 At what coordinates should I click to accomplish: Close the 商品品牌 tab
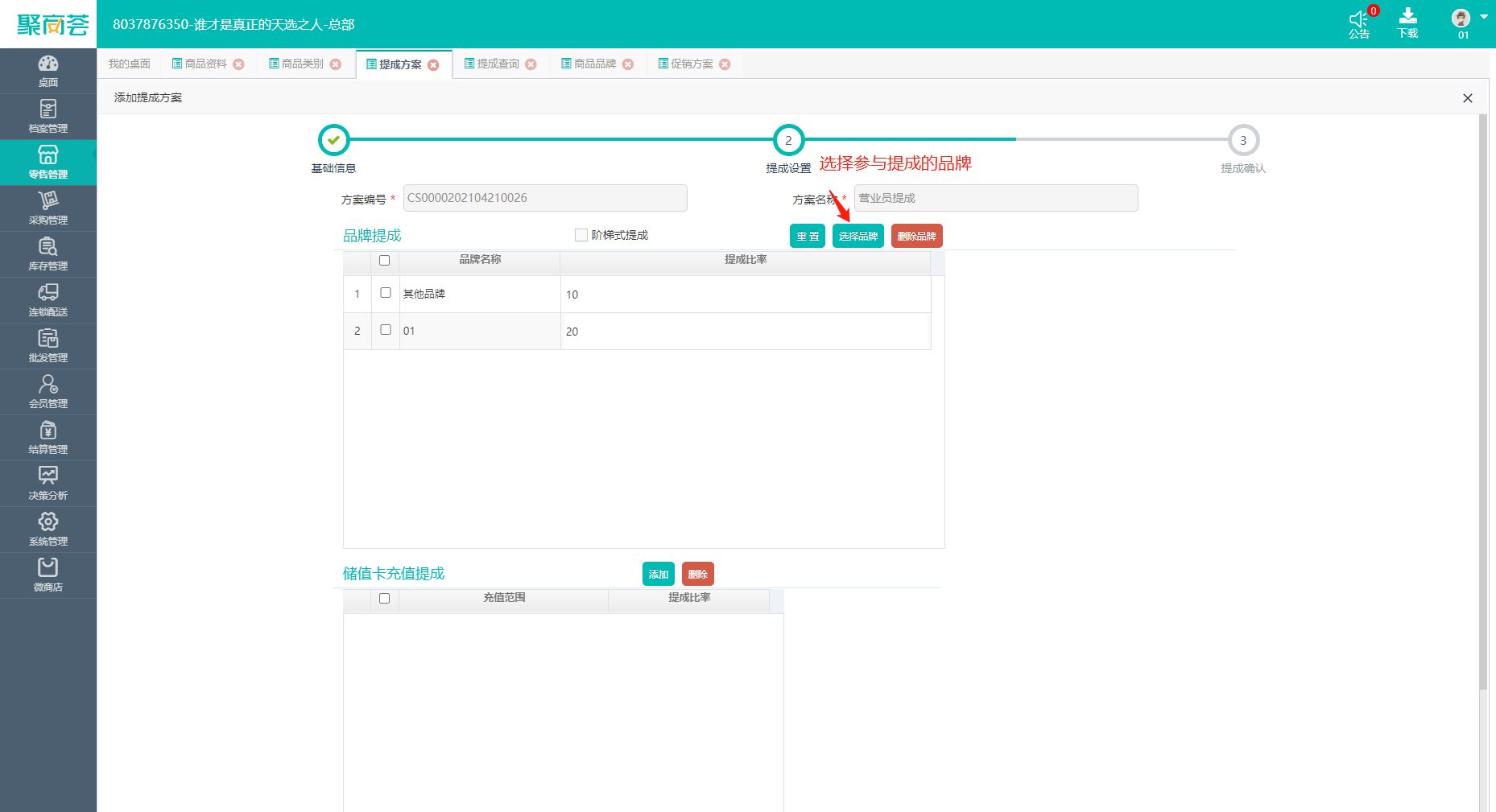click(x=628, y=64)
